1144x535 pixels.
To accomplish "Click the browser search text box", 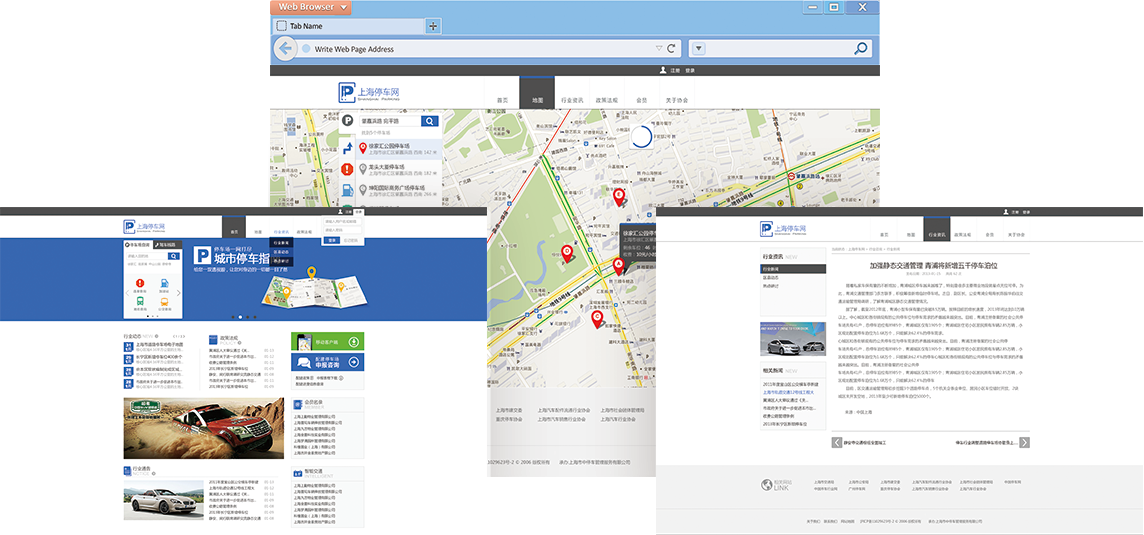I will point(779,49).
